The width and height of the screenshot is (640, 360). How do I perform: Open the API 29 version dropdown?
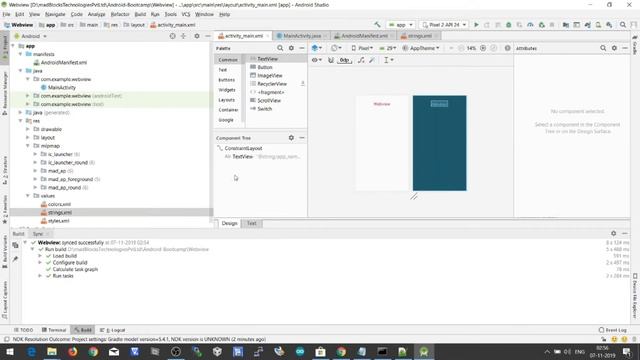pos(388,48)
